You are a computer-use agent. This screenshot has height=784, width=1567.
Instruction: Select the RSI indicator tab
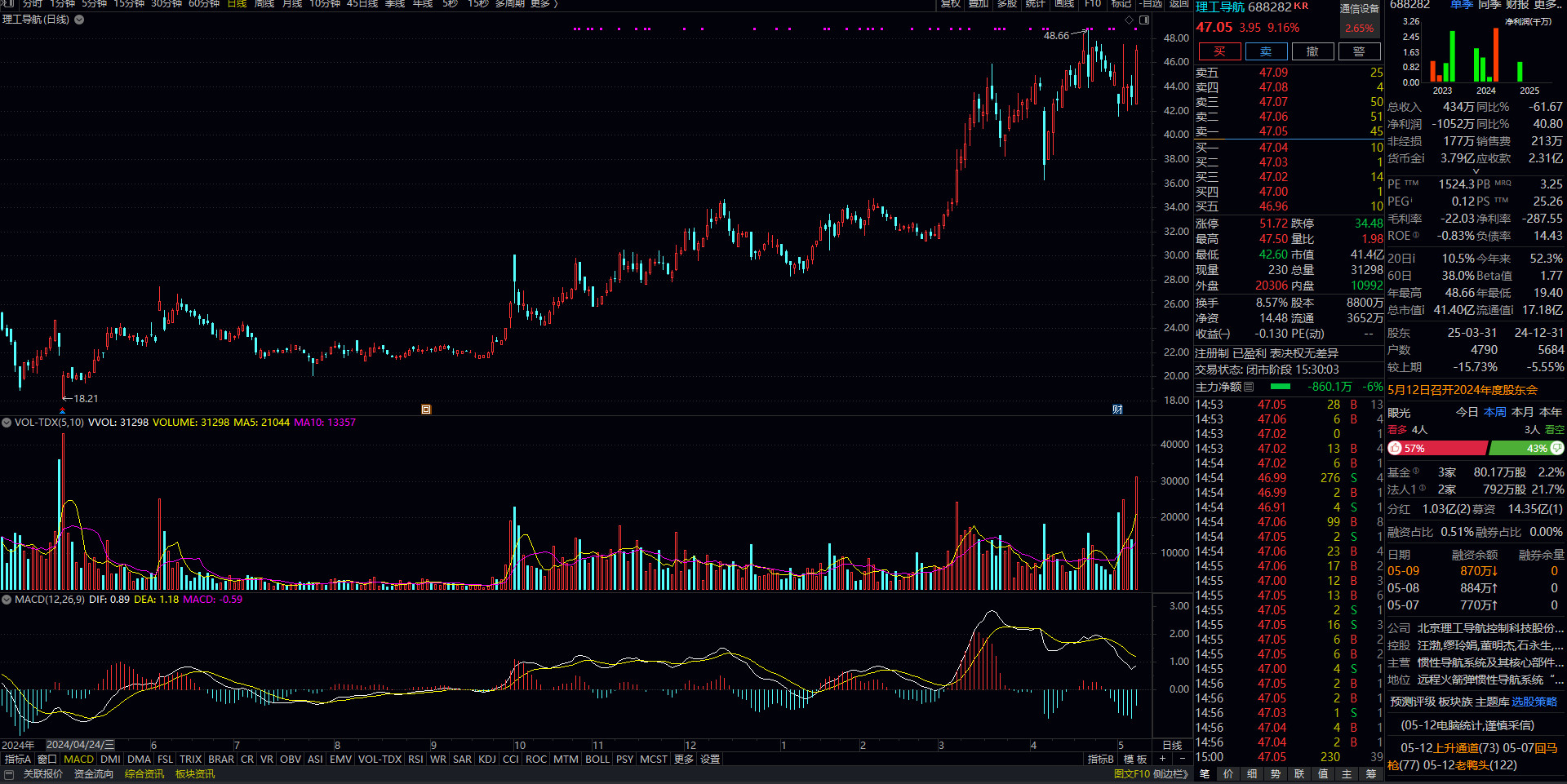(x=415, y=759)
